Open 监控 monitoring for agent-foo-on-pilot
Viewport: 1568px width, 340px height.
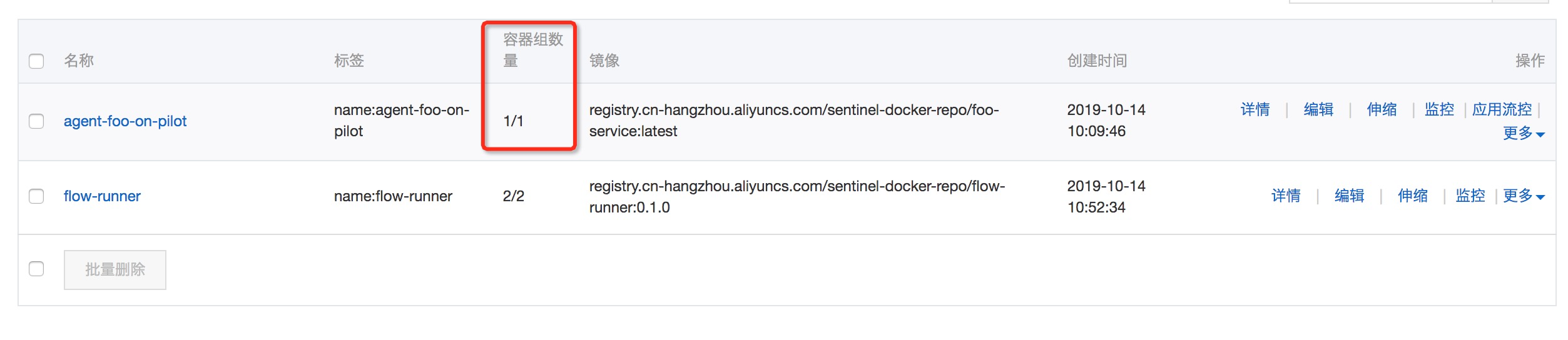(1439, 110)
